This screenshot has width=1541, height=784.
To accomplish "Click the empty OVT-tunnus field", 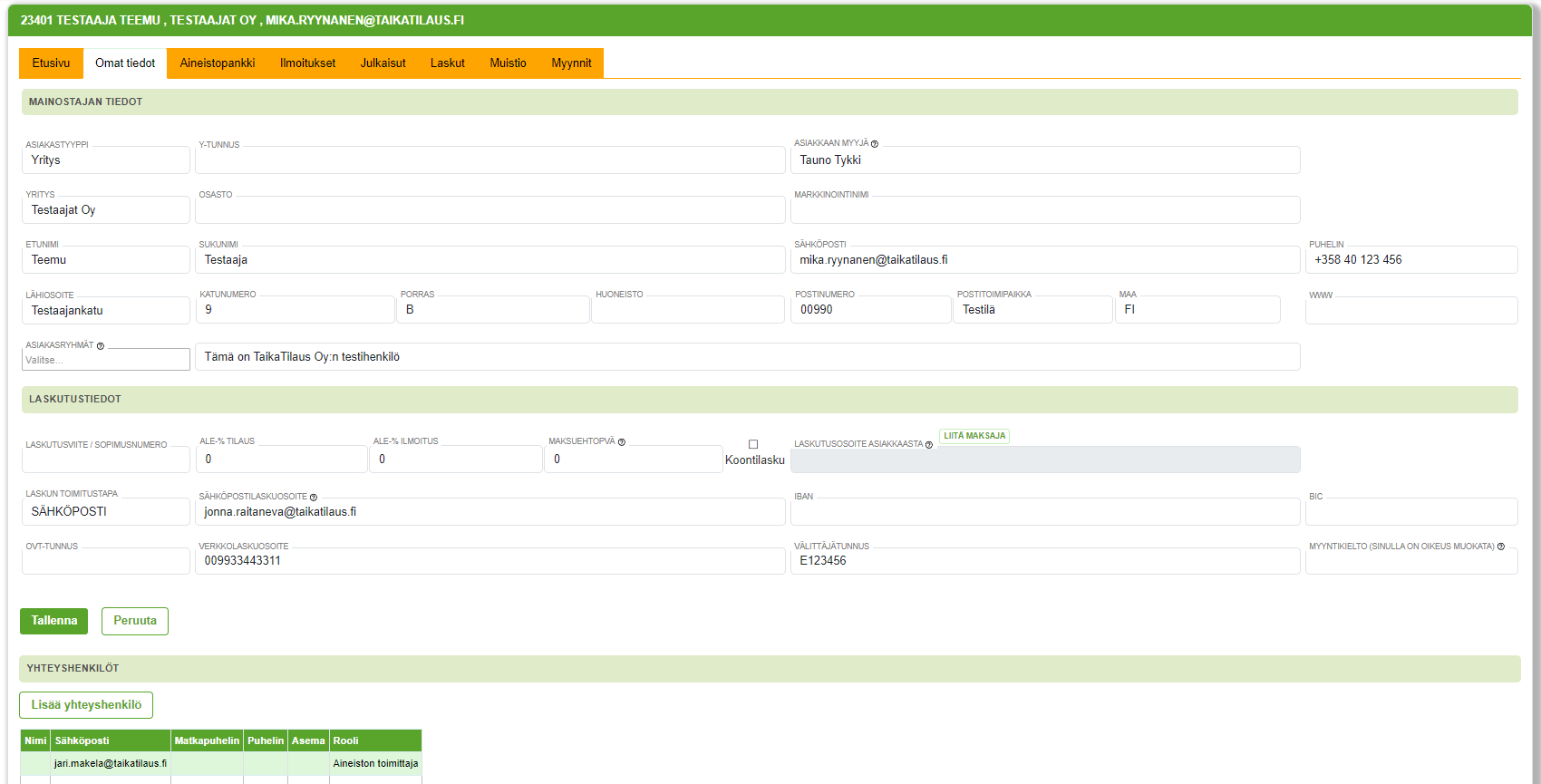I will 106,561.
